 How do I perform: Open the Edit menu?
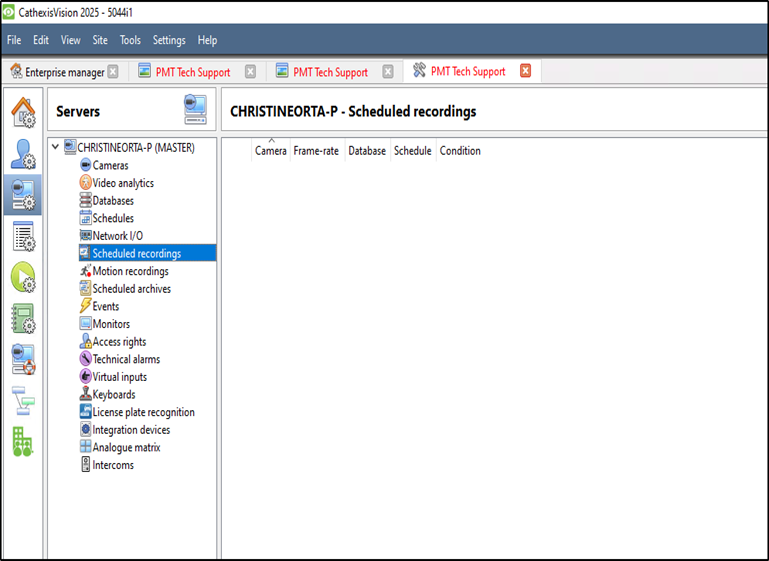click(41, 40)
